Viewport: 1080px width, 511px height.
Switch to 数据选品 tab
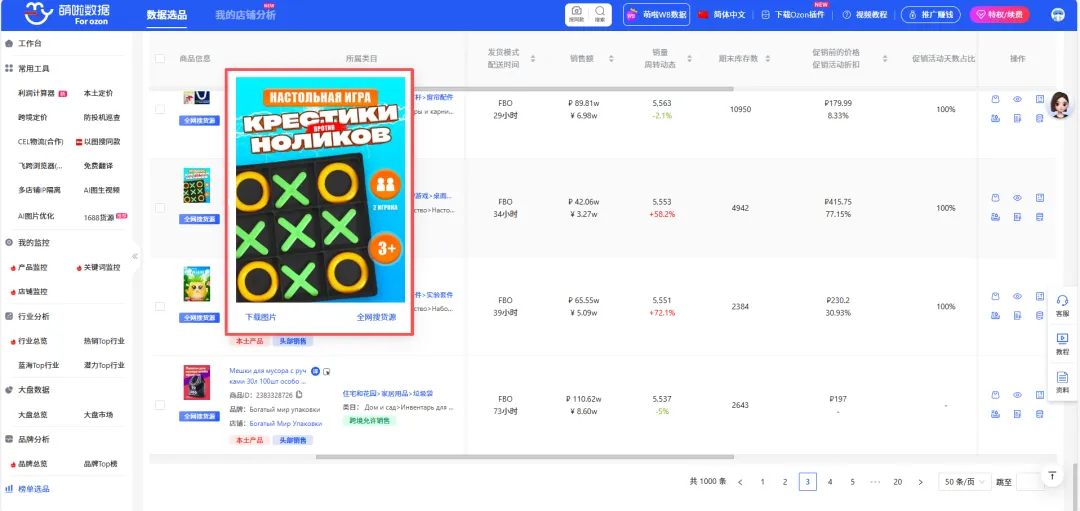click(167, 15)
